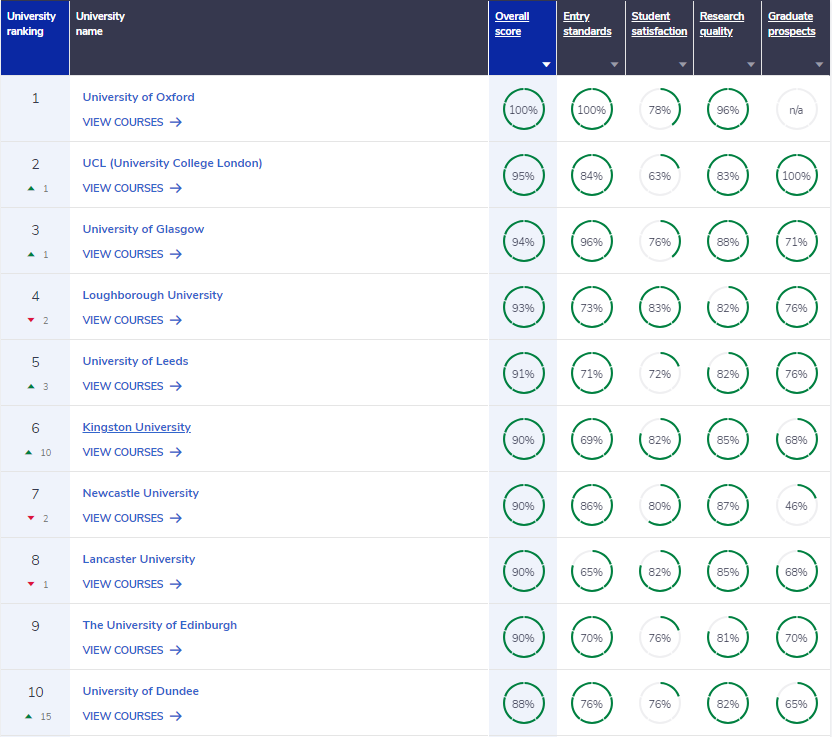Viewport: 832px width, 737px height.
Task: View courses for University of Leeds
Action: pos(132,386)
